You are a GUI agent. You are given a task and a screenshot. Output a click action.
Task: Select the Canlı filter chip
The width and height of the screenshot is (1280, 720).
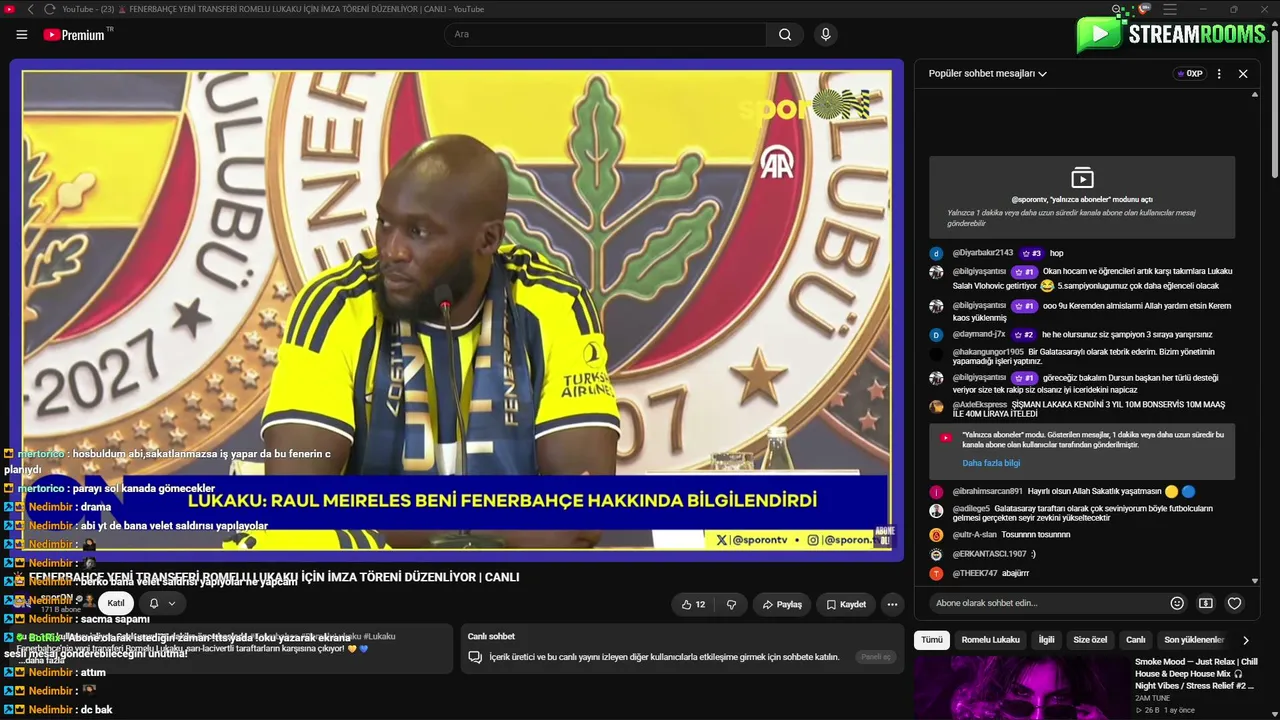coord(1136,640)
